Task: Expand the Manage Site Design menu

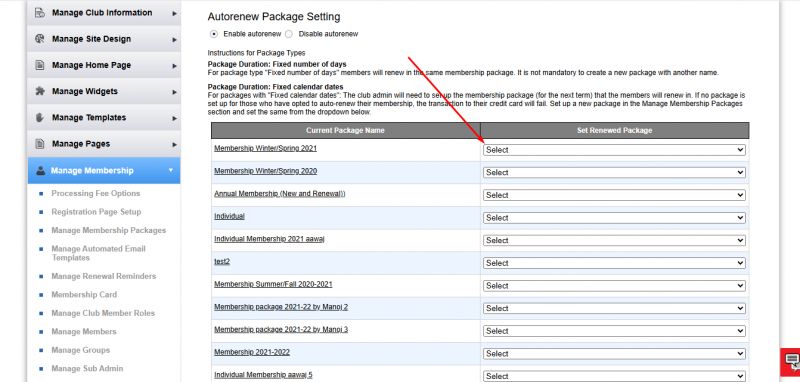Action: (x=174, y=39)
